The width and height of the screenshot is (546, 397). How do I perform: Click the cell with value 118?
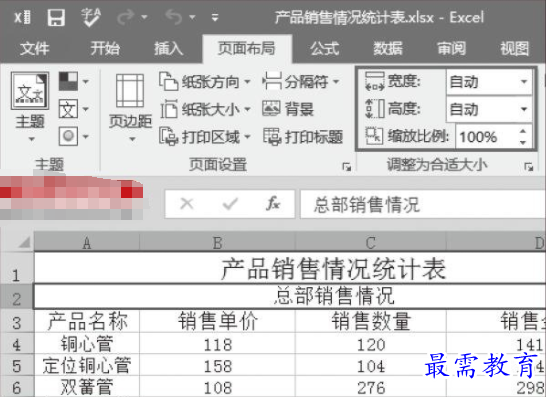[217, 344]
